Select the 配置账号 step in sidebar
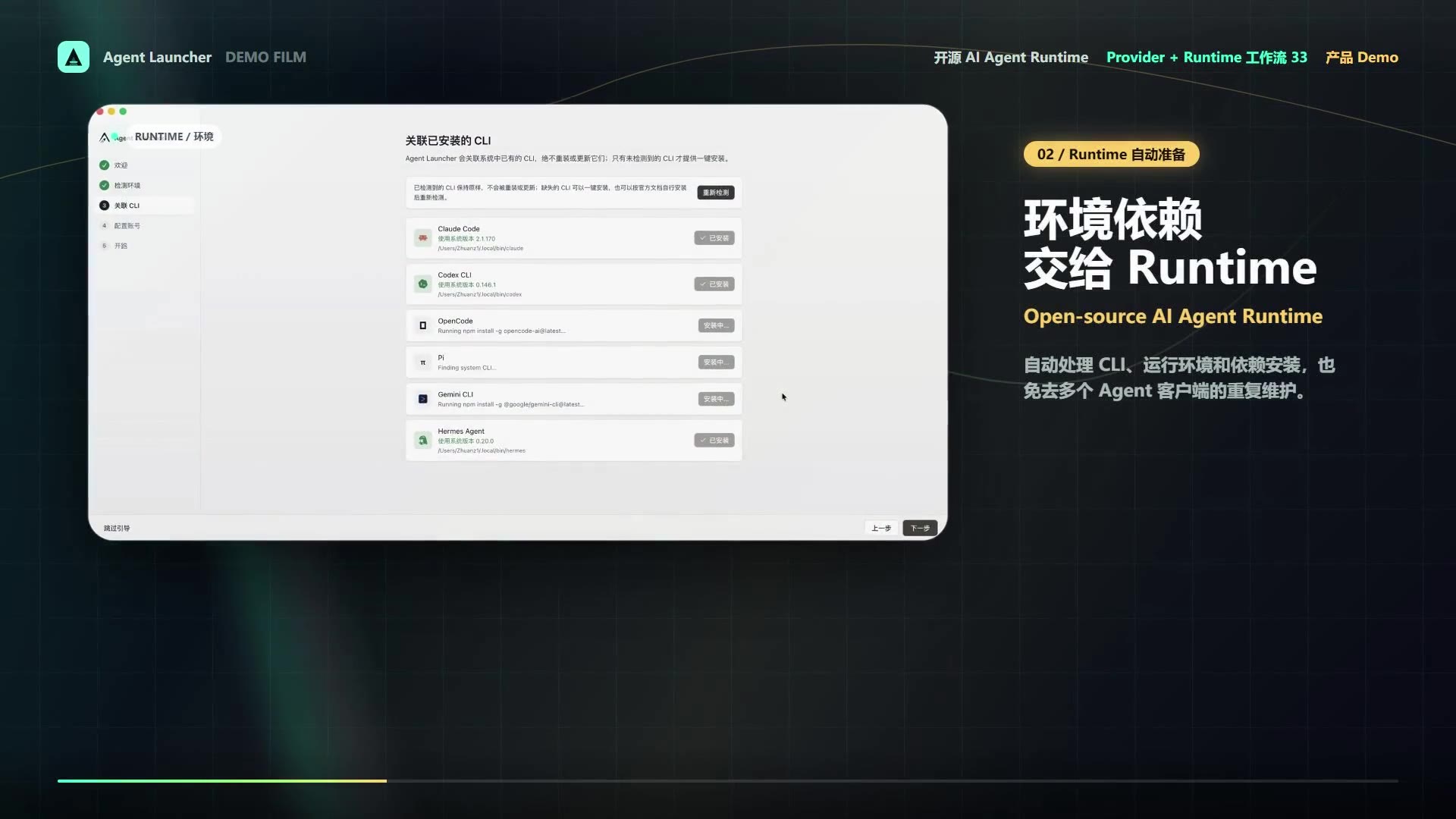1456x819 pixels. click(x=146, y=226)
